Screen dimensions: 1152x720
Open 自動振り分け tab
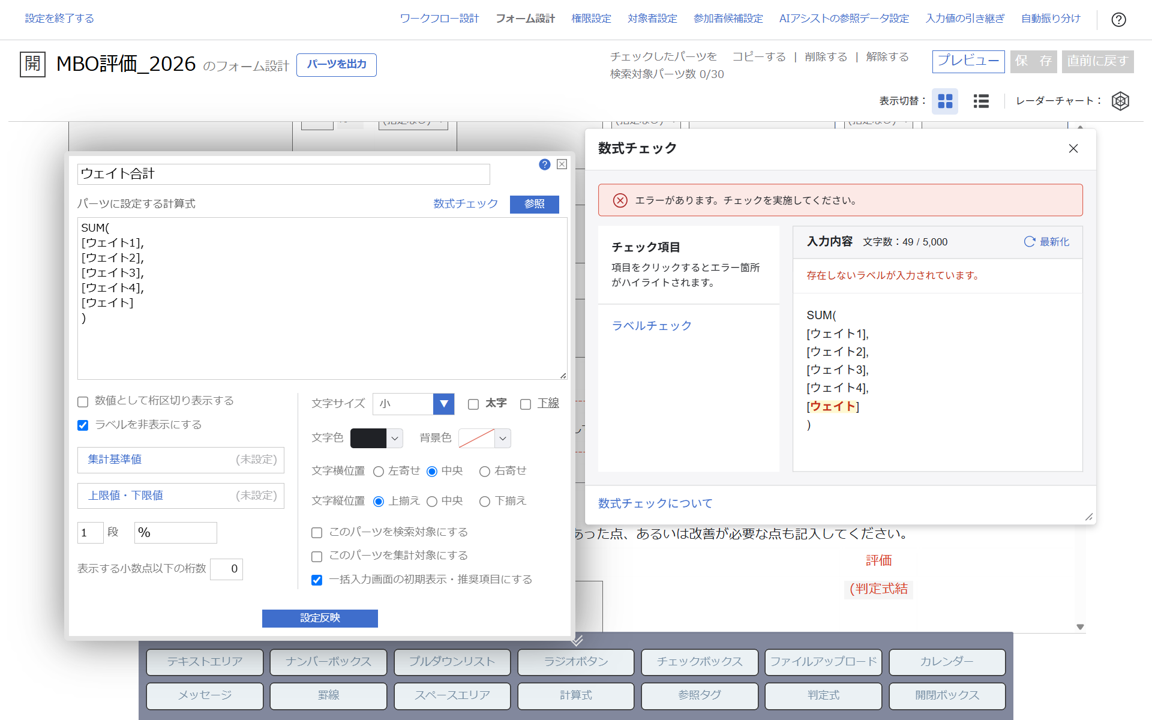1051,18
